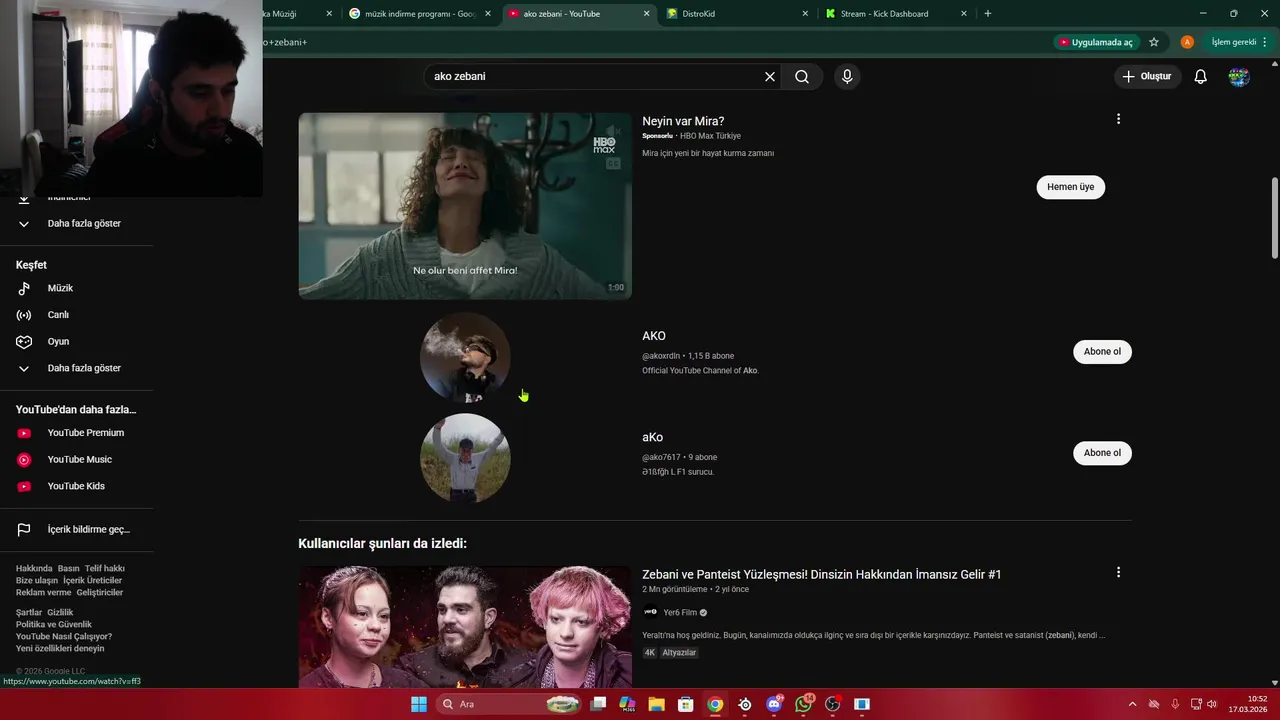Grab the YouTube page vertical scrollbar
Image resolution: width=1280 pixels, height=720 pixels.
click(1274, 217)
